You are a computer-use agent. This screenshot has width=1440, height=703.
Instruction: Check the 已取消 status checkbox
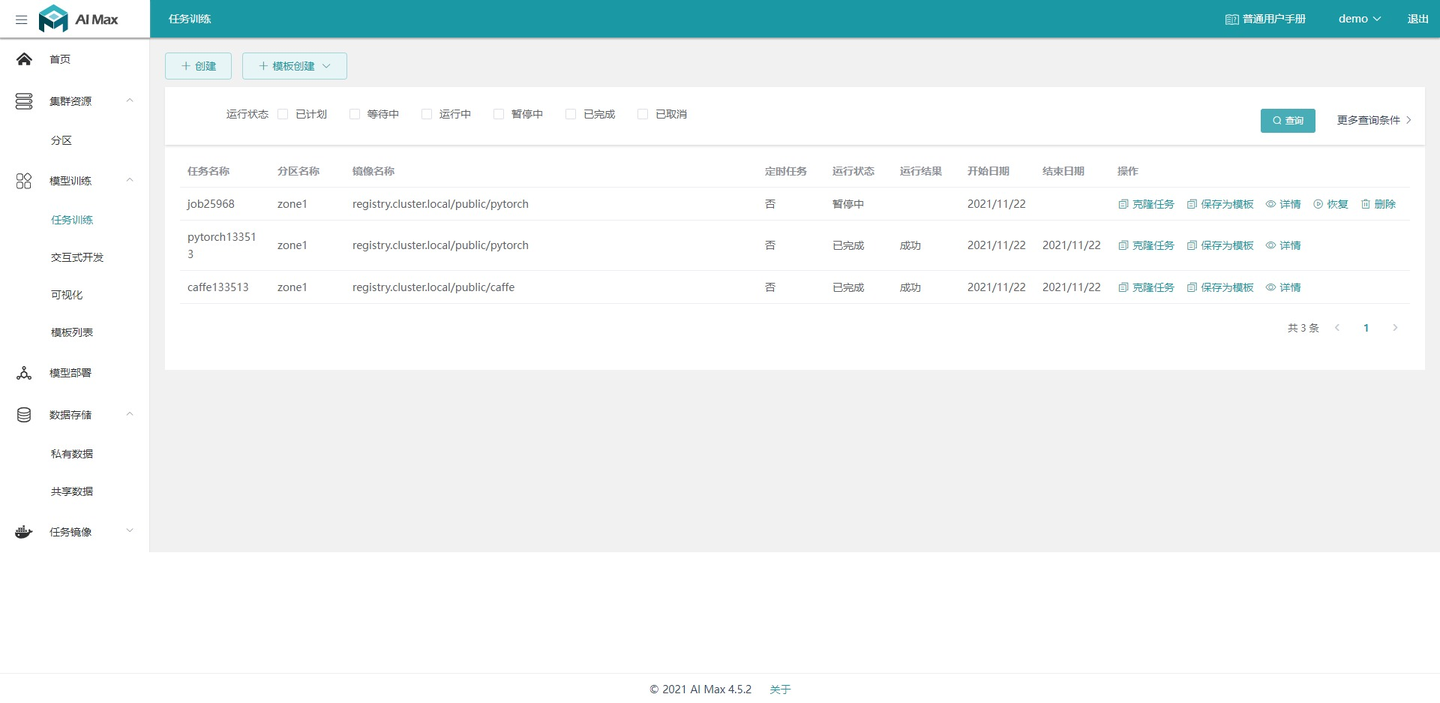pyautogui.click(x=642, y=114)
